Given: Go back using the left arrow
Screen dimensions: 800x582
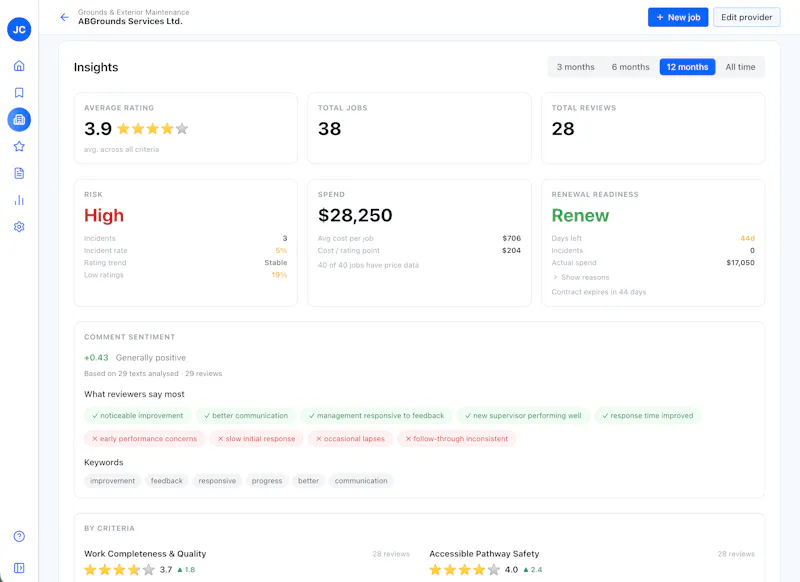Looking at the screenshot, I should (64, 17).
